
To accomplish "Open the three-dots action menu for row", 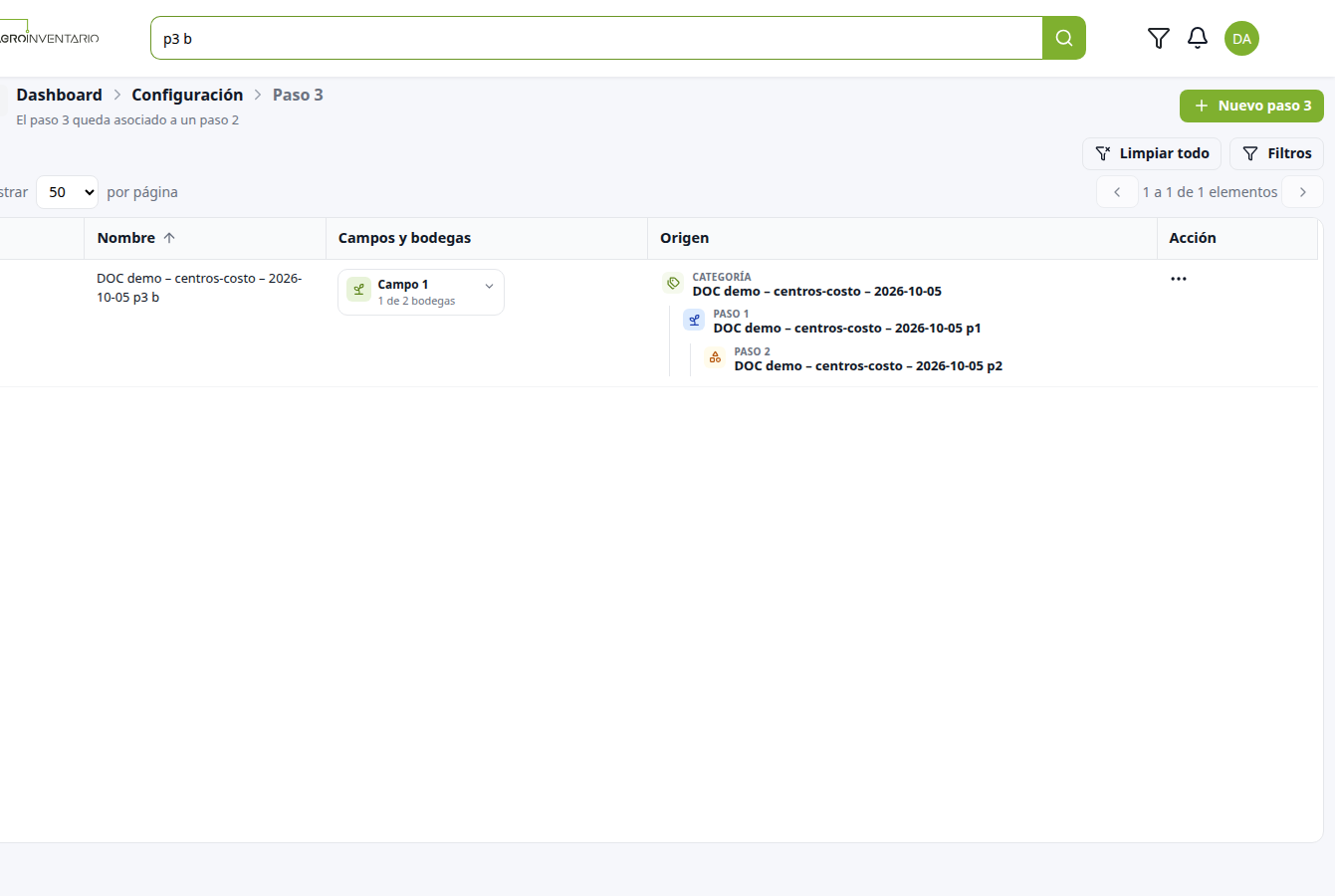I will 1179,279.
